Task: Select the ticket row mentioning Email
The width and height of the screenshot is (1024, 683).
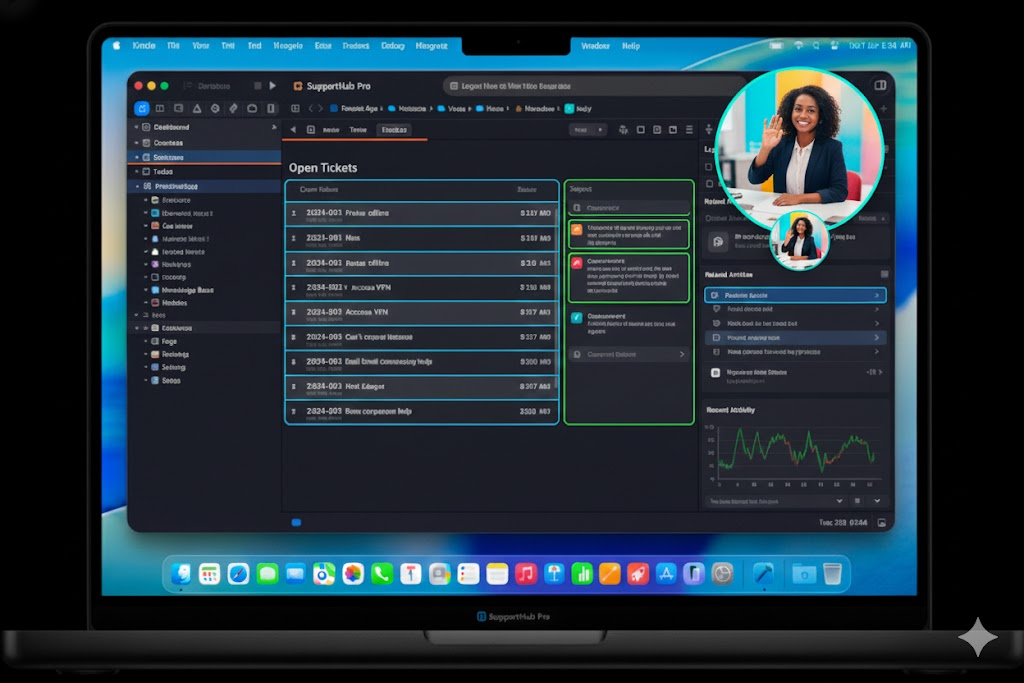Action: (x=422, y=362)
